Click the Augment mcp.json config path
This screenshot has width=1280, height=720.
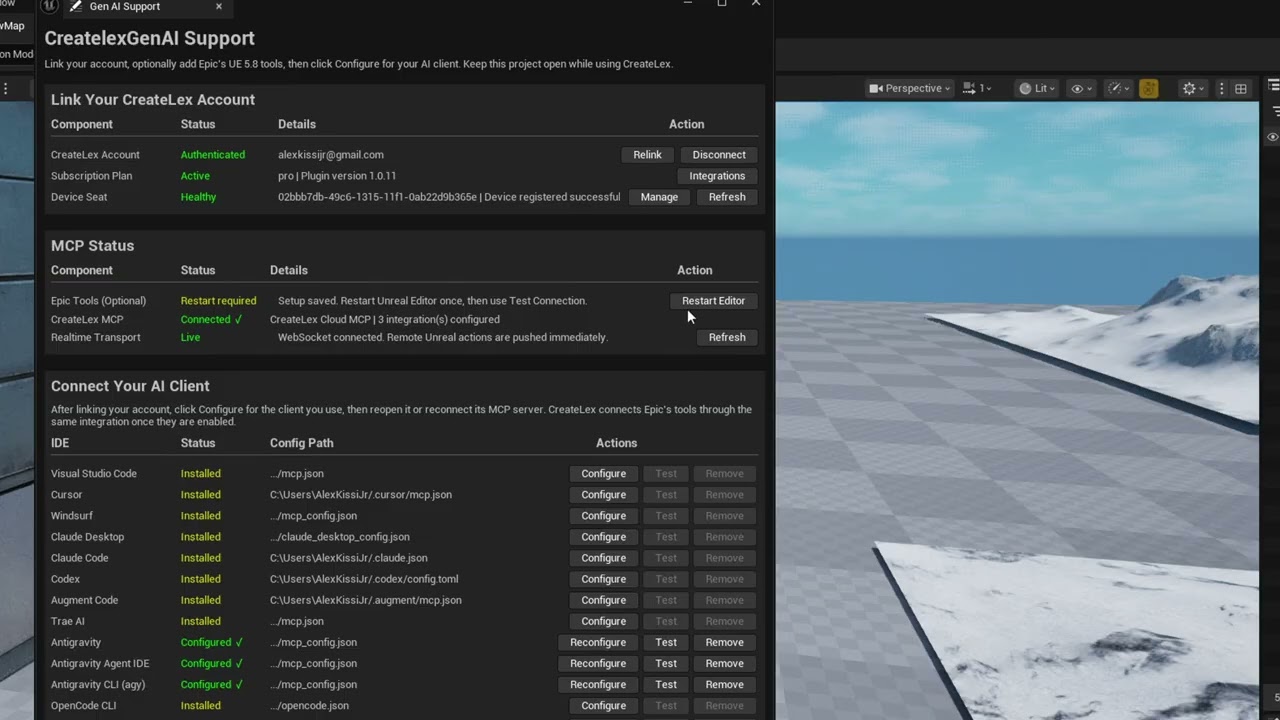366,600
